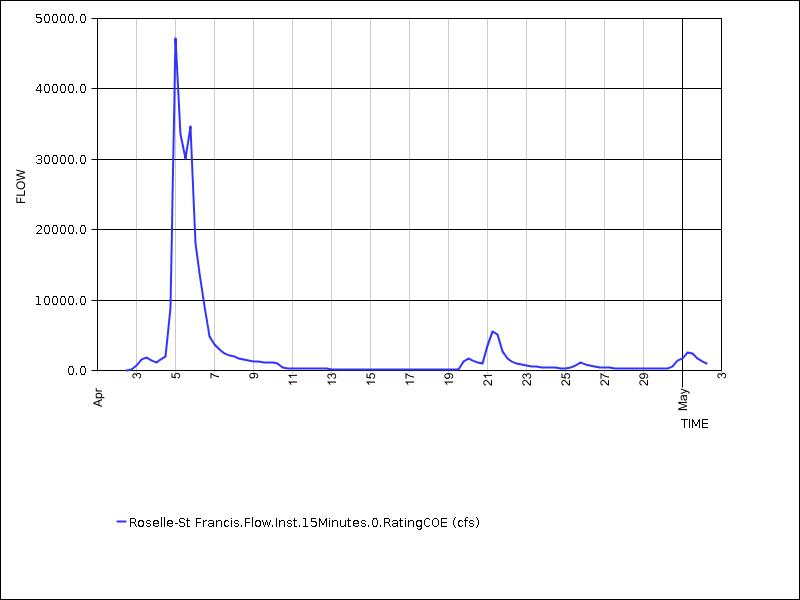This screenshot has width=800, height=600.
Task: Click the day 29 x-axis tick label
Action: pos(644,379)
